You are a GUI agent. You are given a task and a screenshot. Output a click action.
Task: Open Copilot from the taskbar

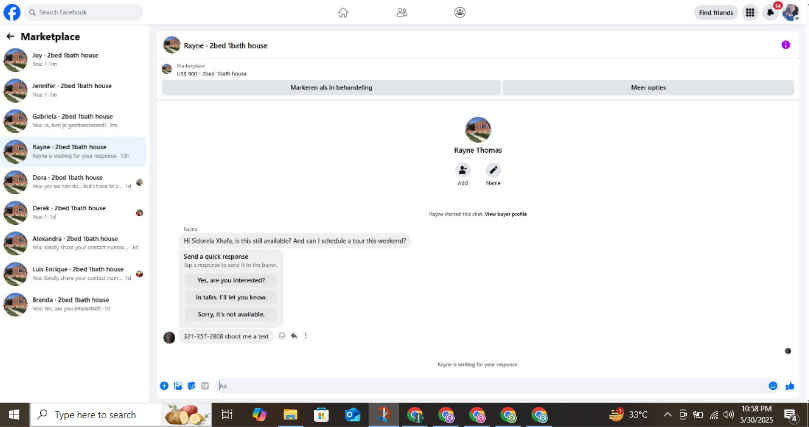[259, 415]
